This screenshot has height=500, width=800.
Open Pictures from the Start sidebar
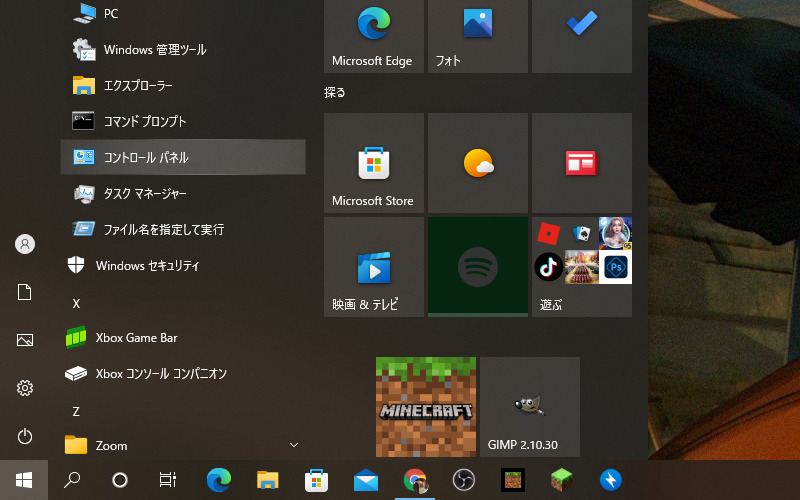pyautogui.click(x=24, y=340)
